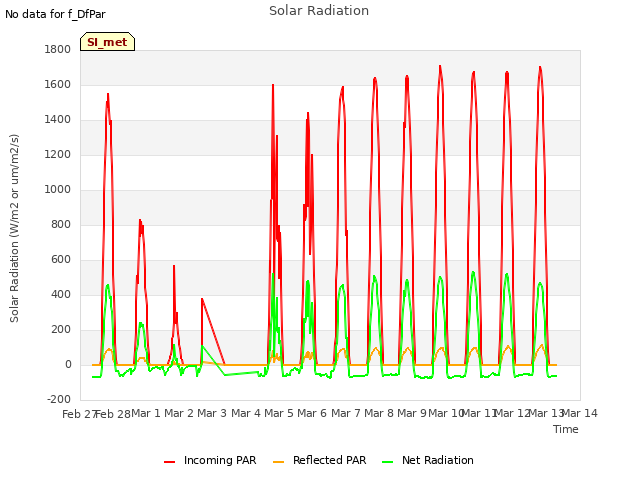640x480 pixels.
Task: Click the Mar 12 x-axis label
Action: coord(513,413)
